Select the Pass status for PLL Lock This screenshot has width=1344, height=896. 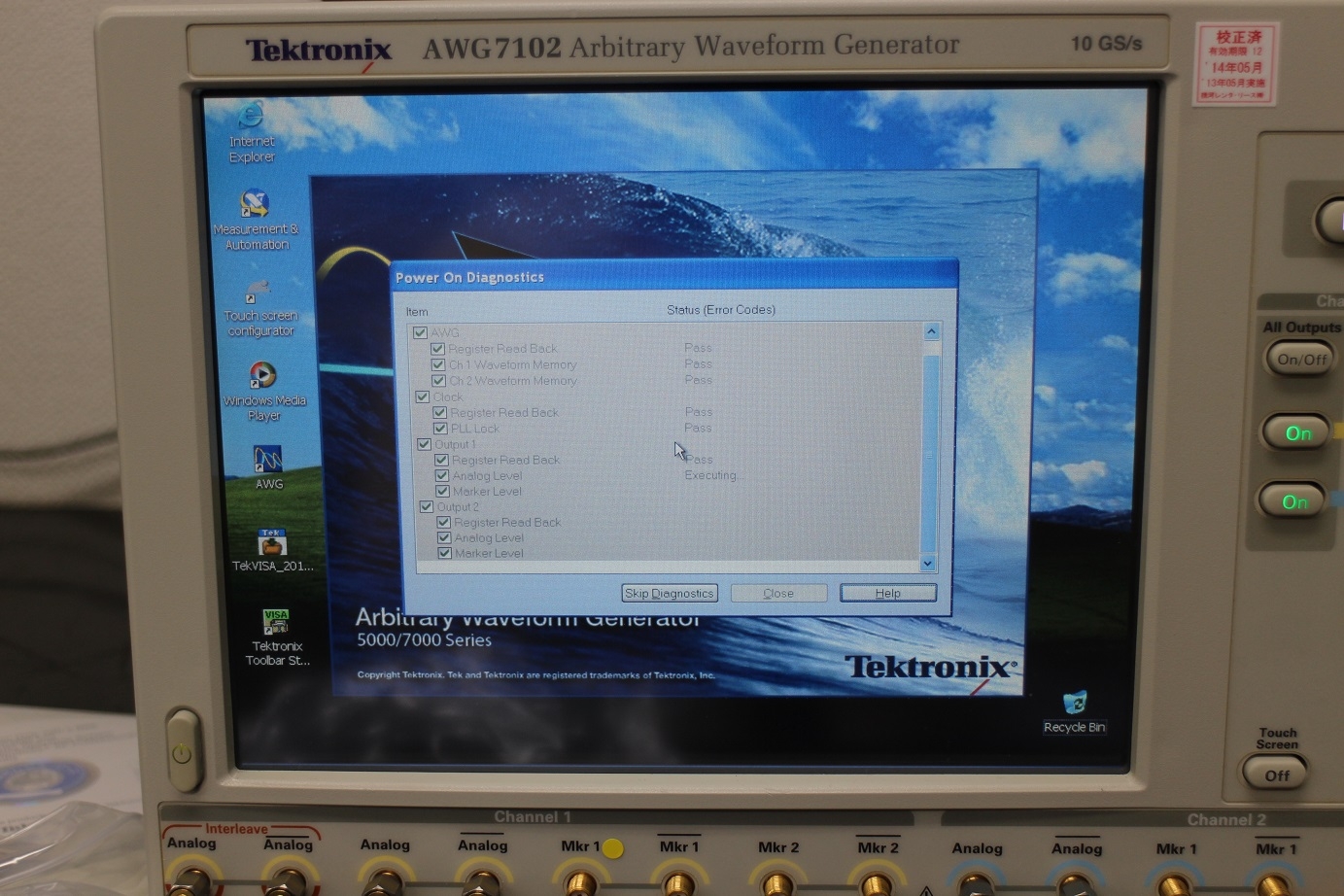698,428
